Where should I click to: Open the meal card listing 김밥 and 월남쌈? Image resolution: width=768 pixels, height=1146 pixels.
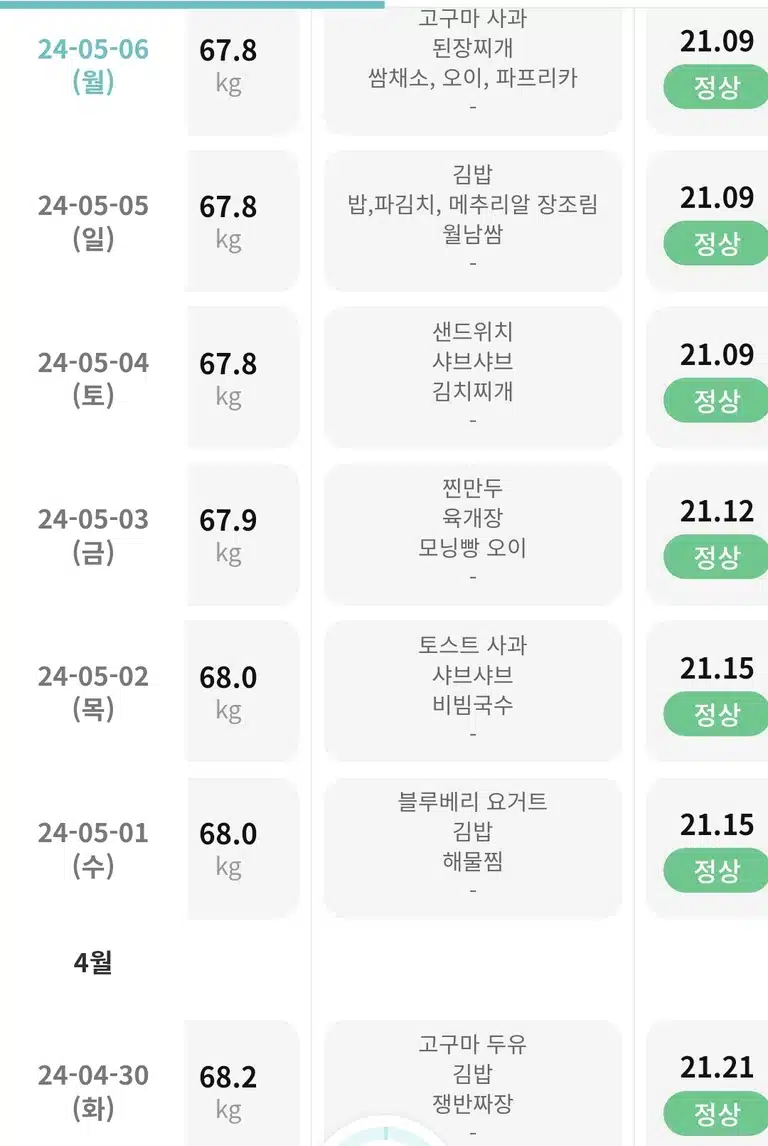pos(473,221)
